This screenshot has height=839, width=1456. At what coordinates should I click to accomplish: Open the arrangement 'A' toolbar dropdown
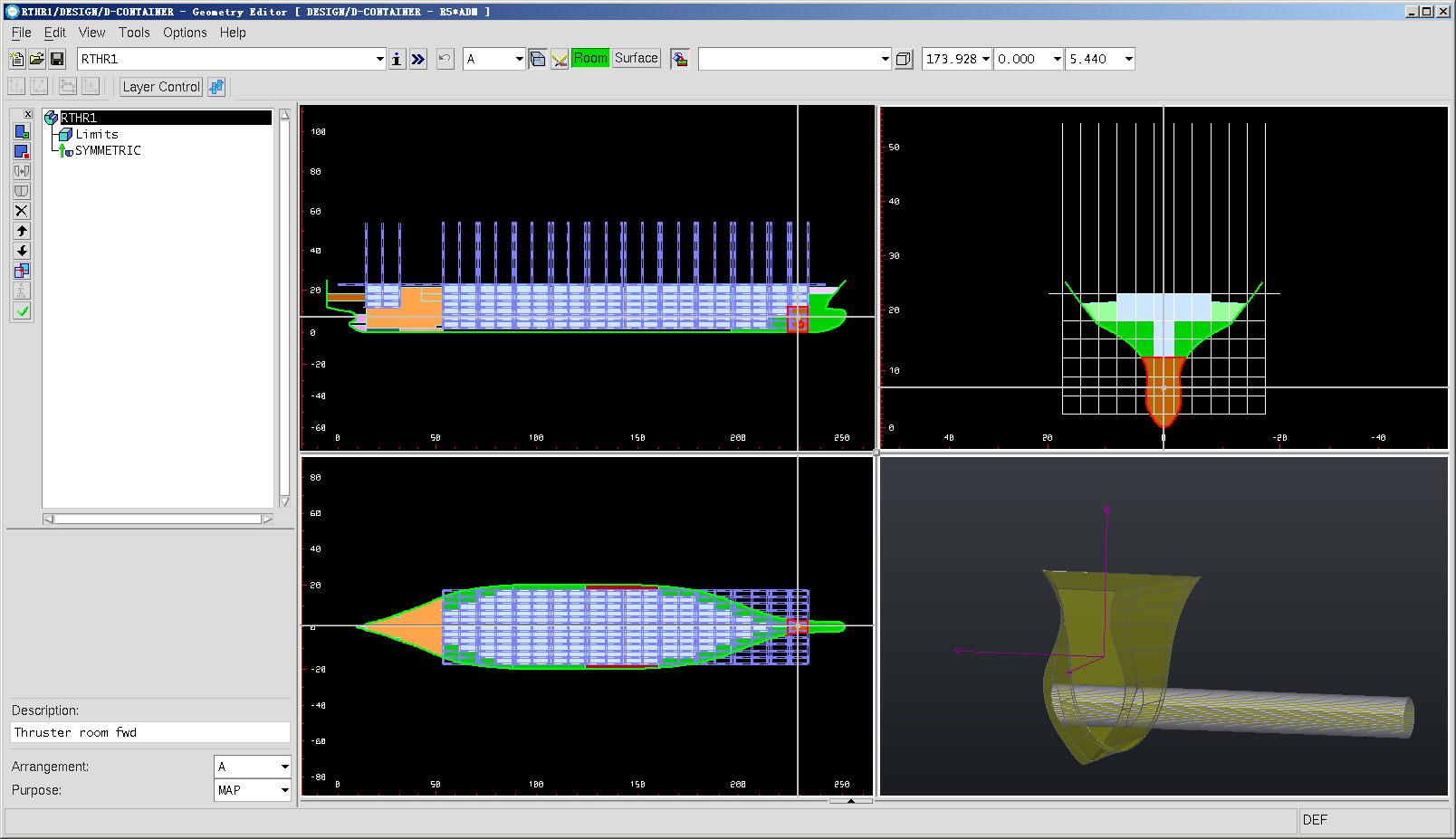pos(519,59)
